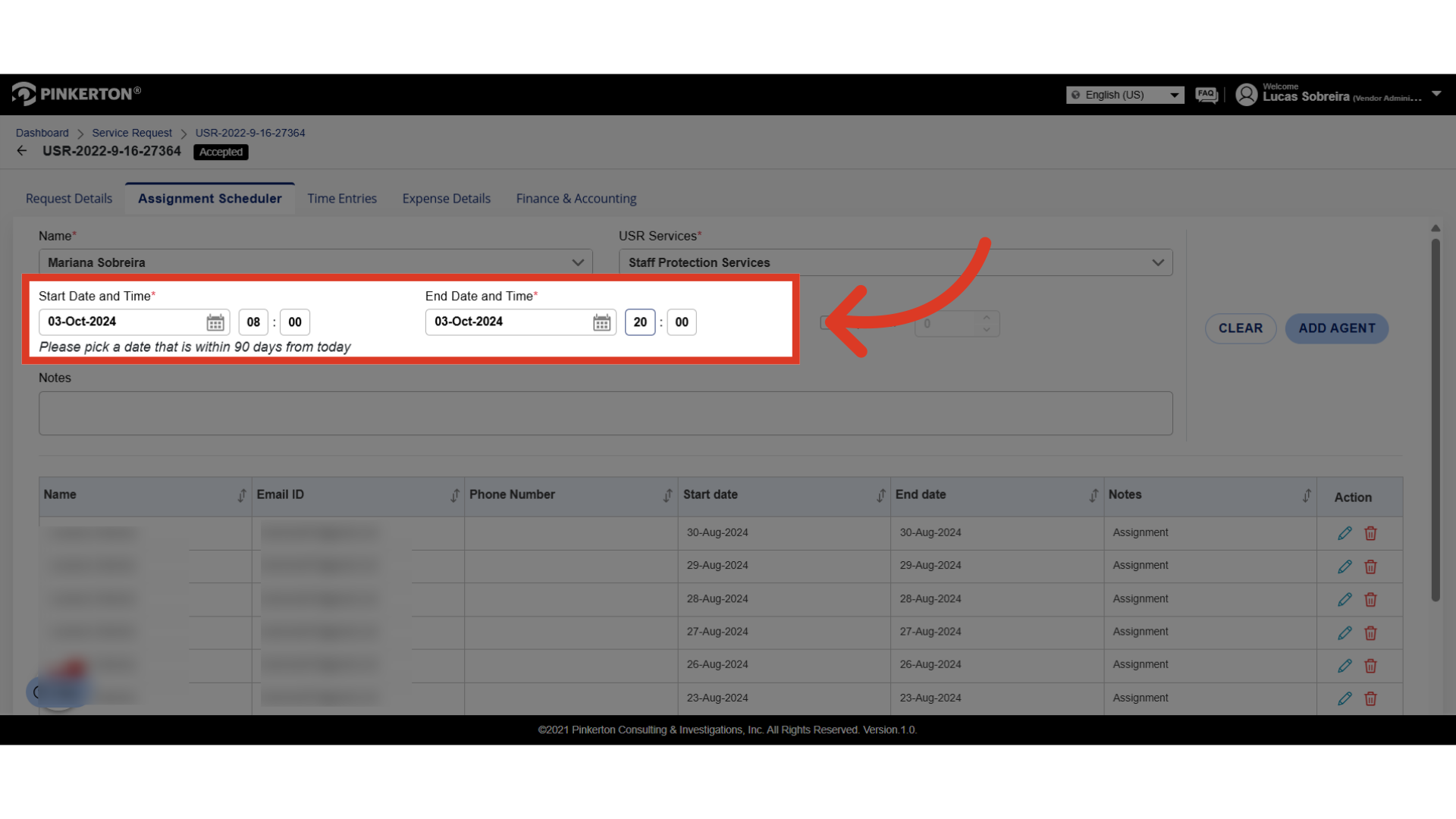Click the CLEAR button
The width and height of the screenshot is (1456, 819).
coord(1240,328)
